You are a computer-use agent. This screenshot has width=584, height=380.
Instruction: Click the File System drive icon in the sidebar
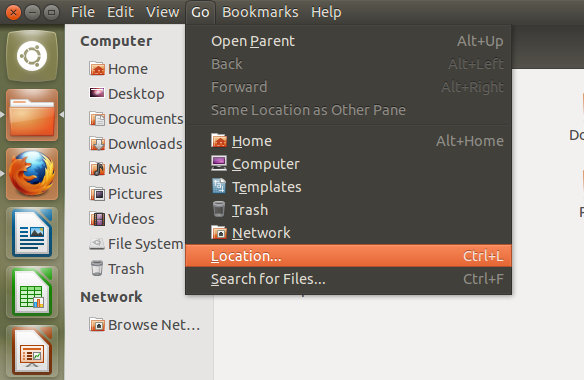coord(97,244)
